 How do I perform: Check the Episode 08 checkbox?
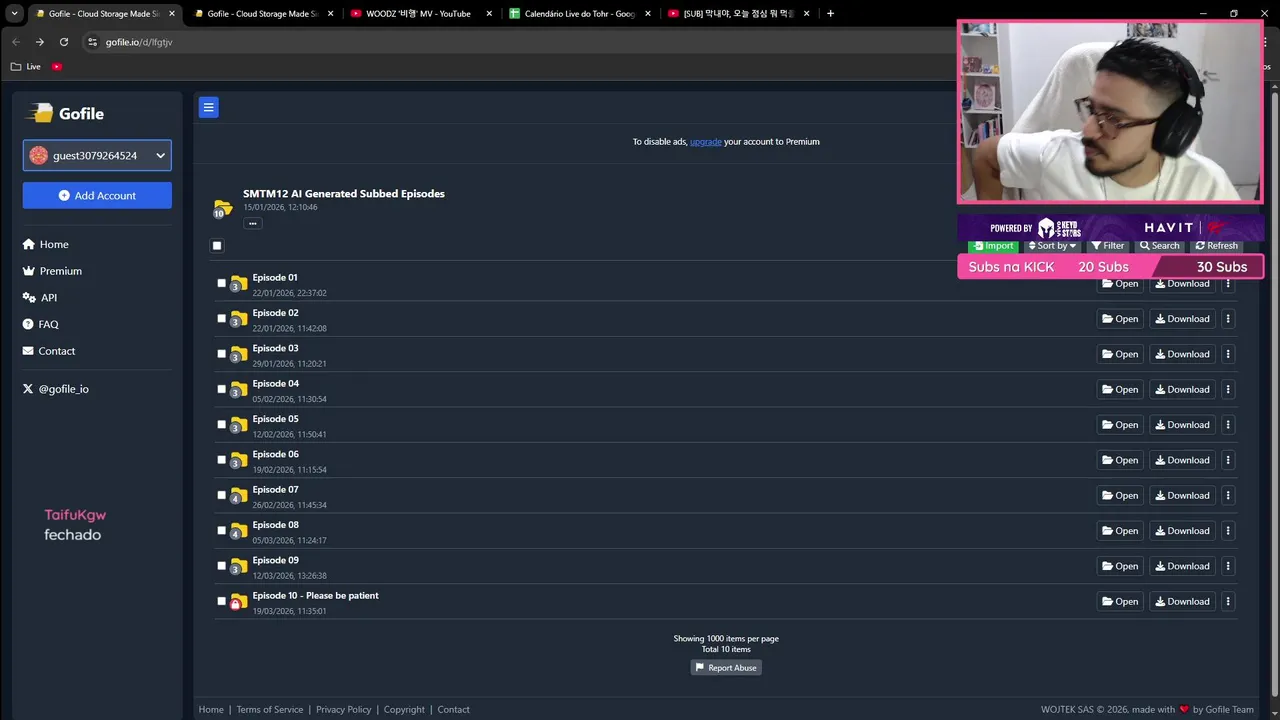pyautogui.click(x=222, y=531)
